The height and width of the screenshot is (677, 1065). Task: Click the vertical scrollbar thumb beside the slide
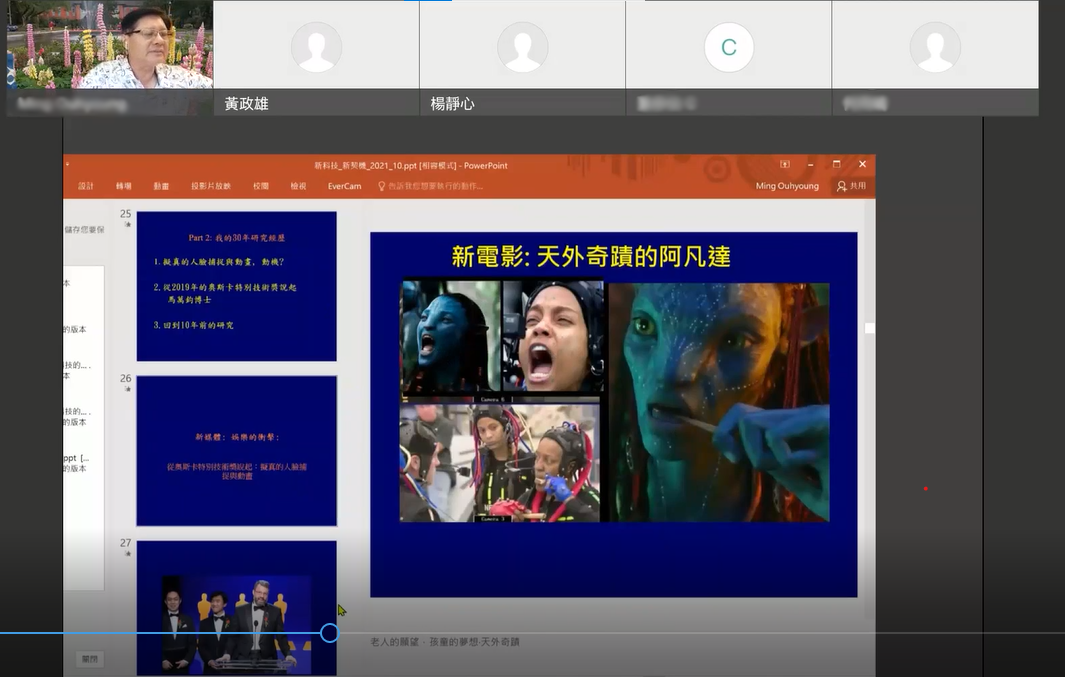pos(869,328)
